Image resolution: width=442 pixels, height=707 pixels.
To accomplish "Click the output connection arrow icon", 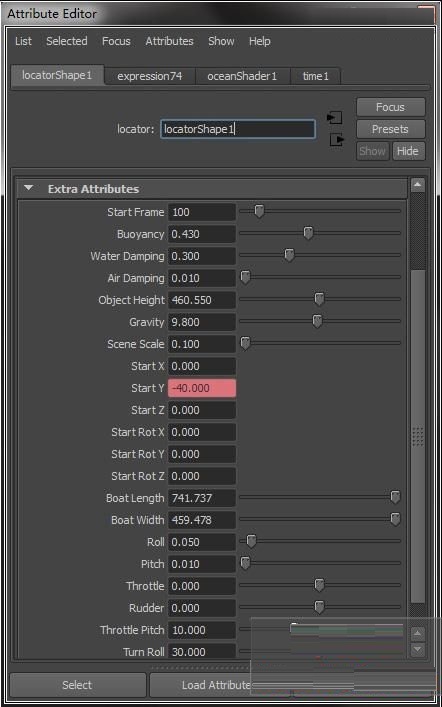I will (x=336, y=140).
